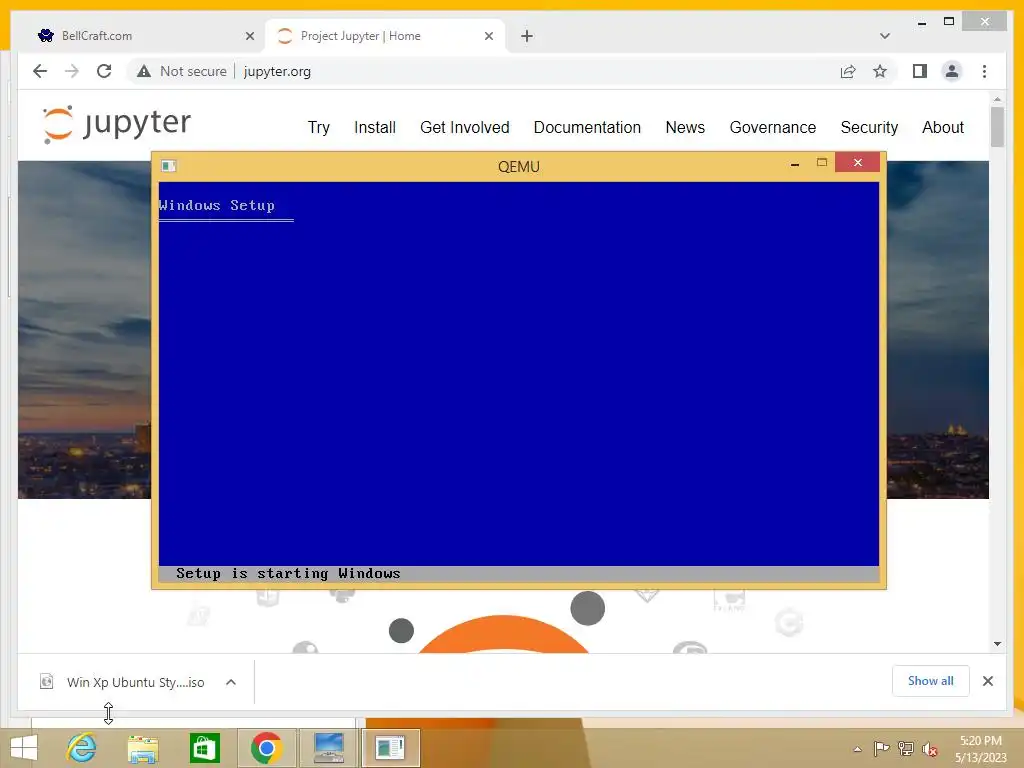Open the Security link
The height and width of the screenshot is (768, 1024).
pyautogui.click(x=869, y=127)
